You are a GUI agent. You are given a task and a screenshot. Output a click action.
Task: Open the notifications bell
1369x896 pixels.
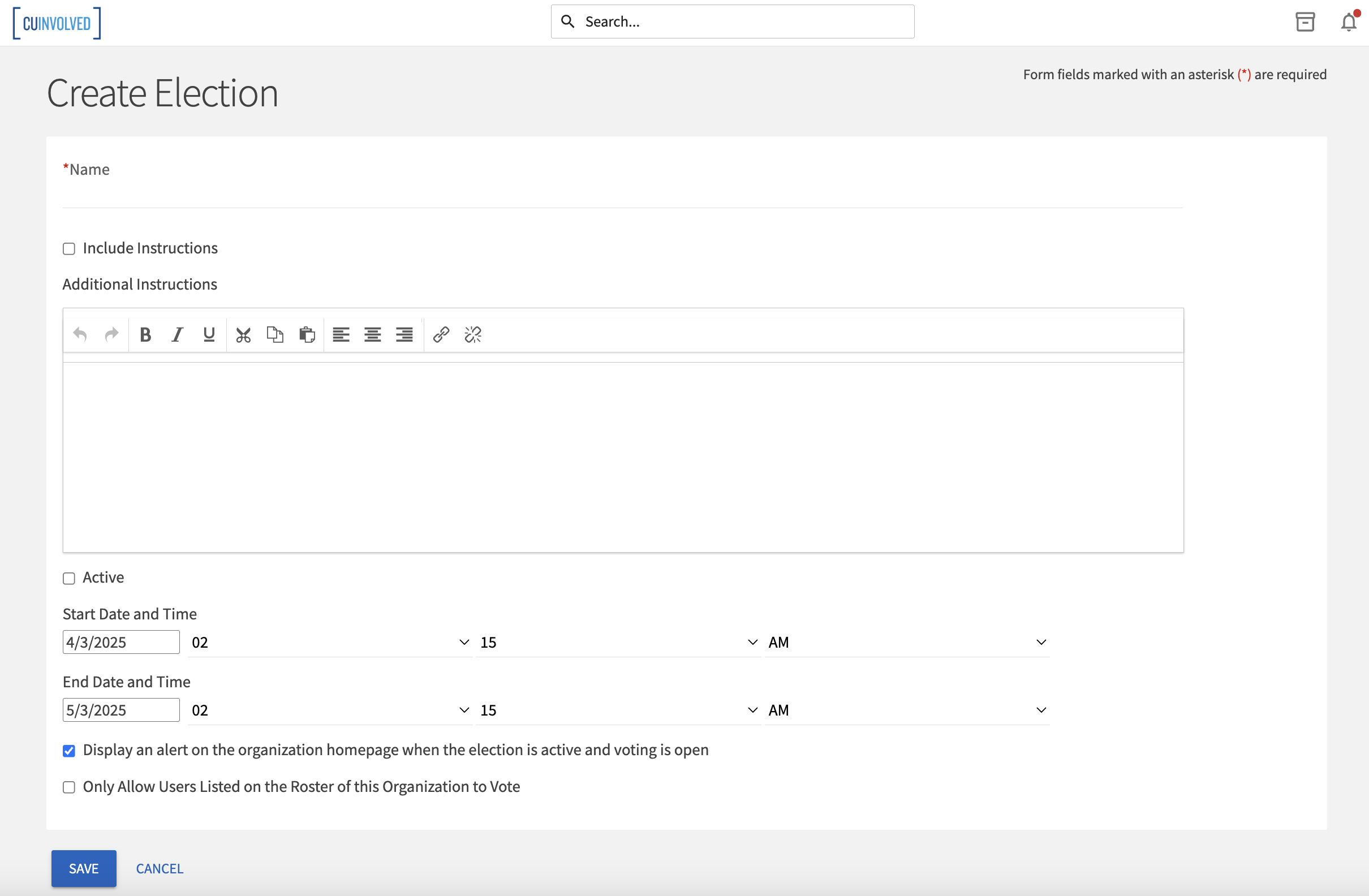[x=1348, y=23]
